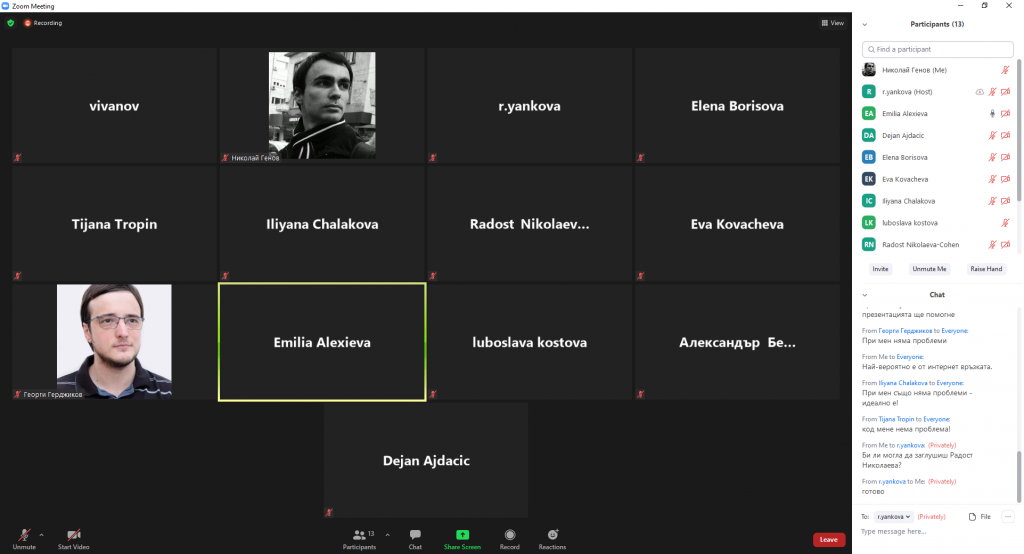Click the Invite button

(880, 269)
